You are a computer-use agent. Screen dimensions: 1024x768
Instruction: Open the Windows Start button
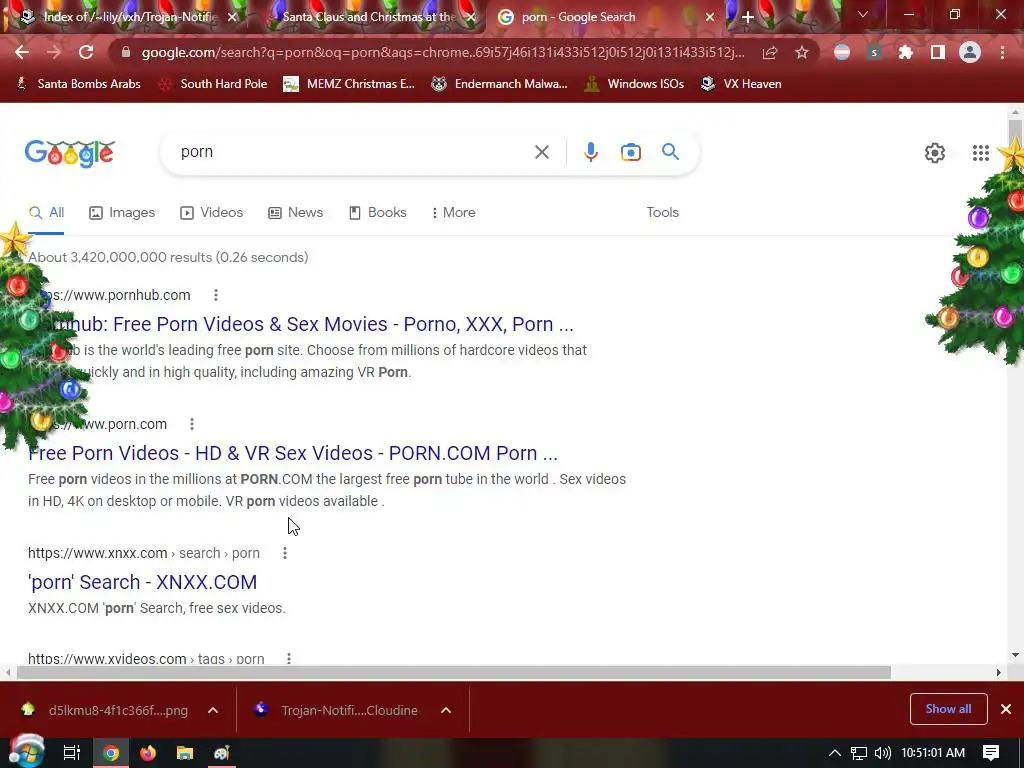(27, 752)
